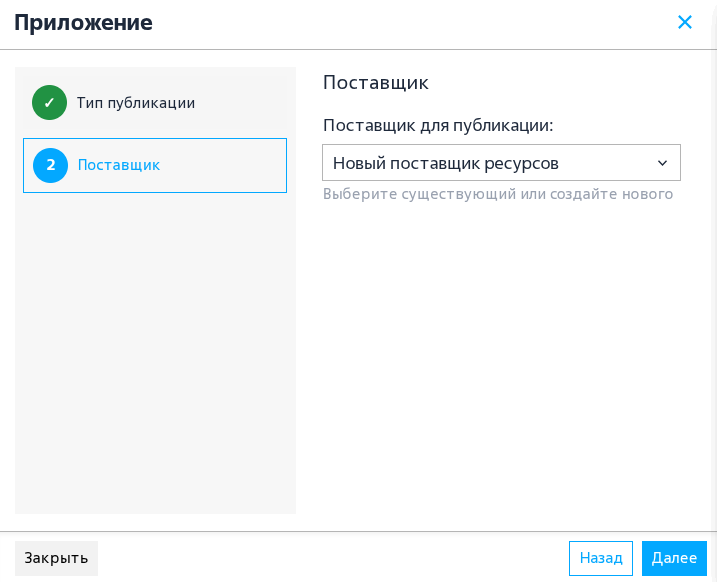Viewport: 717px width, 582px height.
Task: Click the Назад button
Action: pyautogui.click(x=601, y=558)
